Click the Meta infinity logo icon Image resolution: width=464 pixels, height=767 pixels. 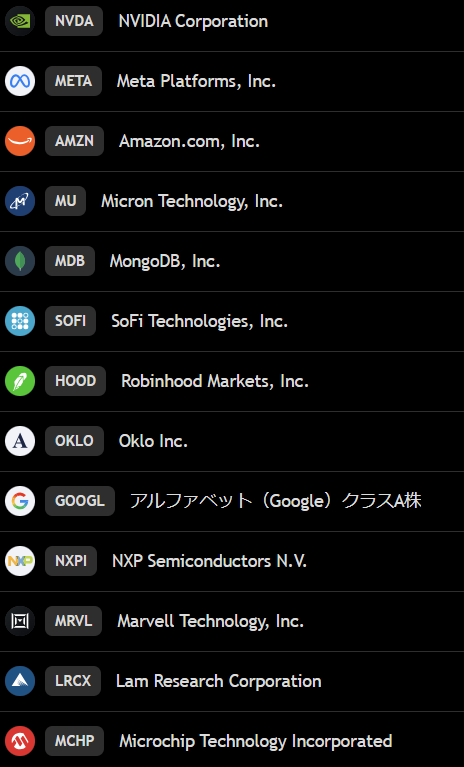pyautogui.click(x=20, y=81)
